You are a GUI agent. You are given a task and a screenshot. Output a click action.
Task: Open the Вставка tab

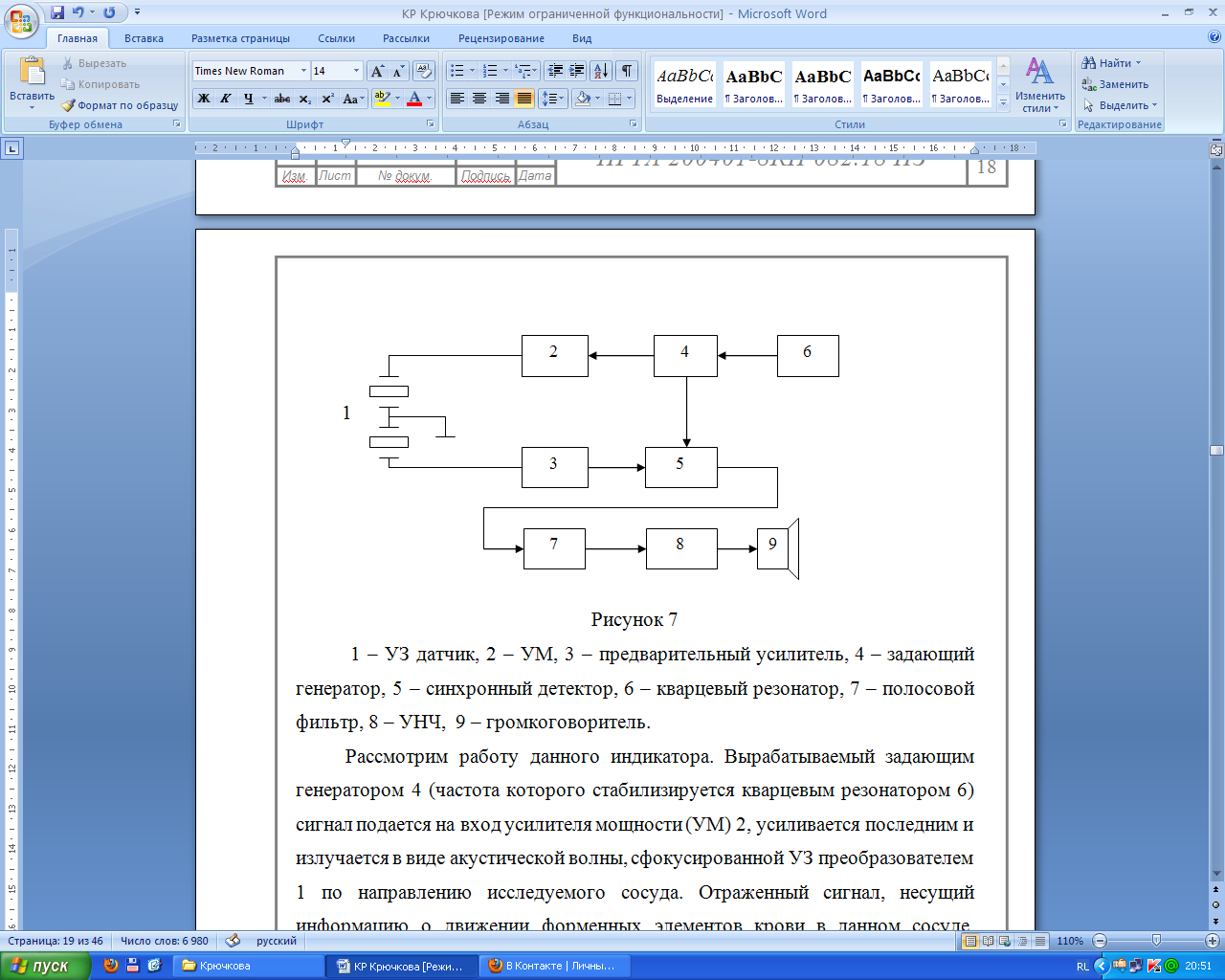click(144, 38)
